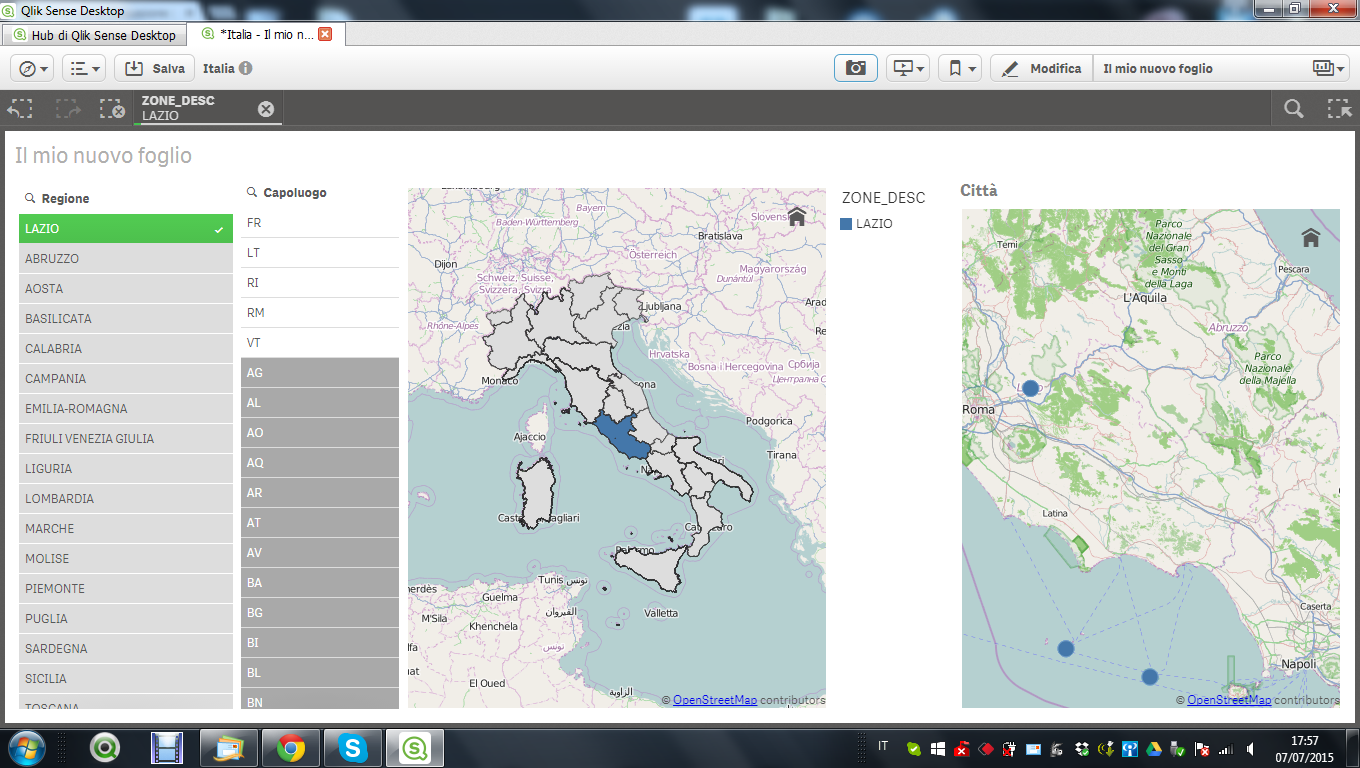
Task: Deselect the LAZIO region
Action: click(126, 229)
